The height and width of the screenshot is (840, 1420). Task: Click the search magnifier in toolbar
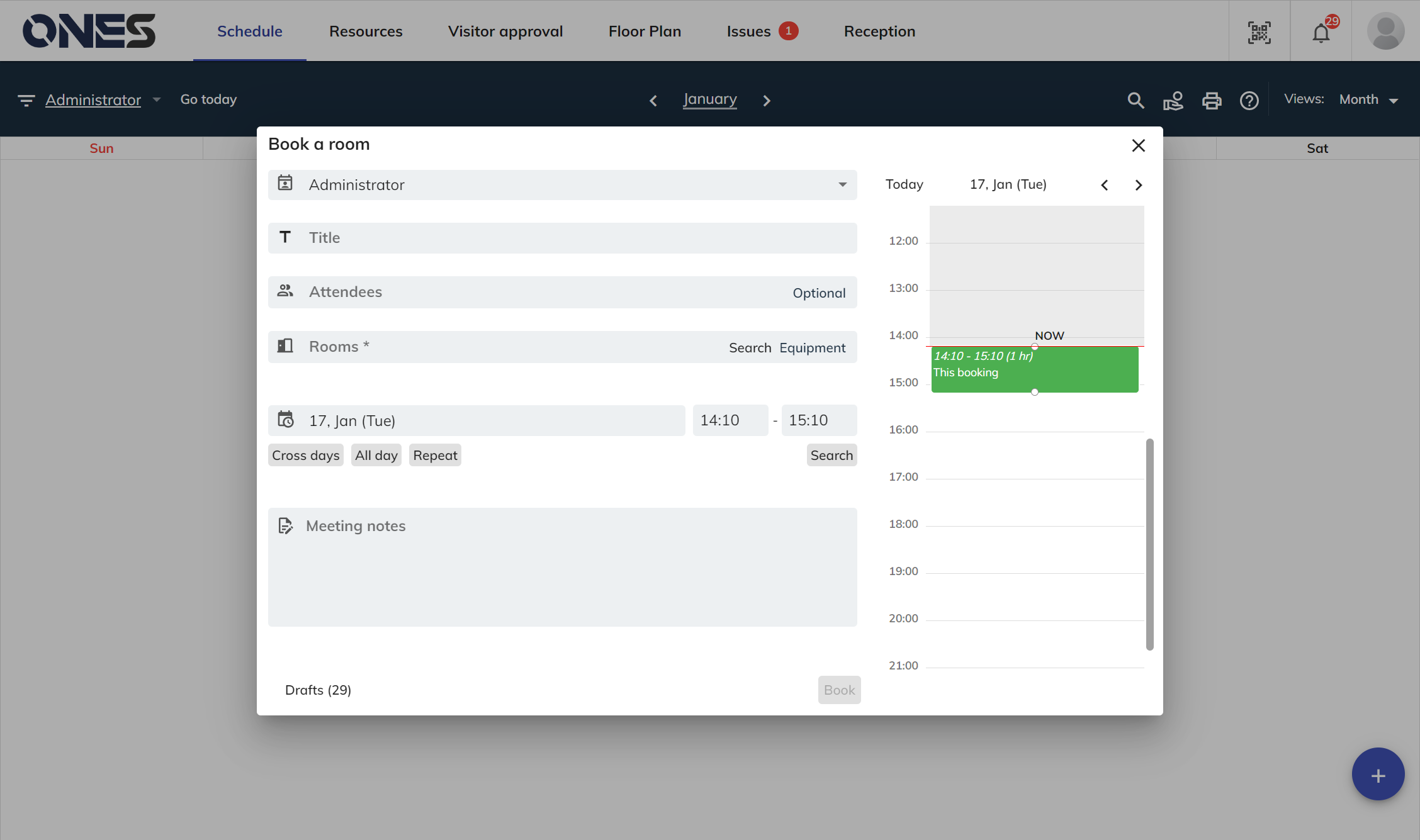(x=1135, y=100)
